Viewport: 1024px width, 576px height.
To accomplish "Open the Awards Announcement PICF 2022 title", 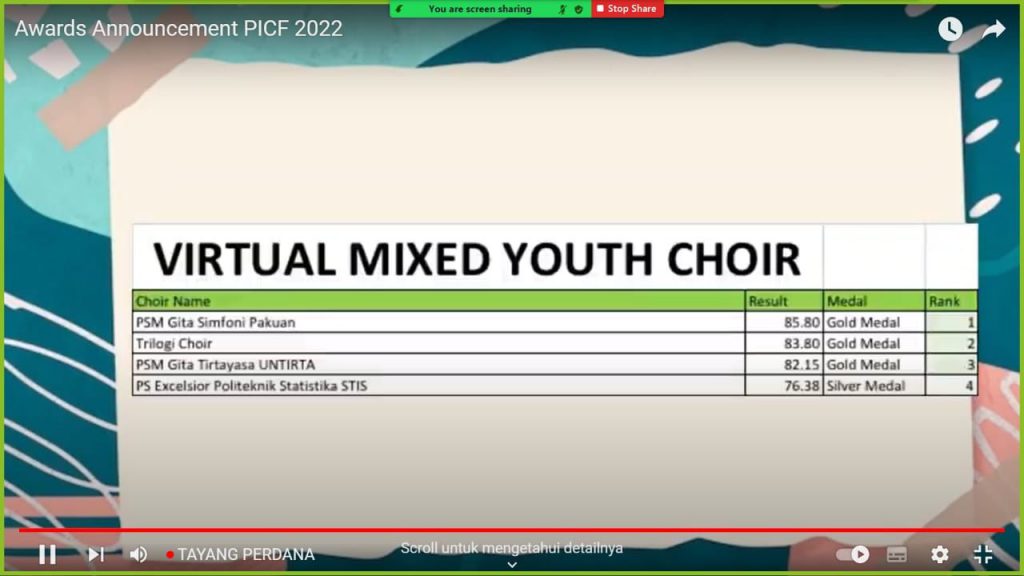I will (x=178, y=28).
